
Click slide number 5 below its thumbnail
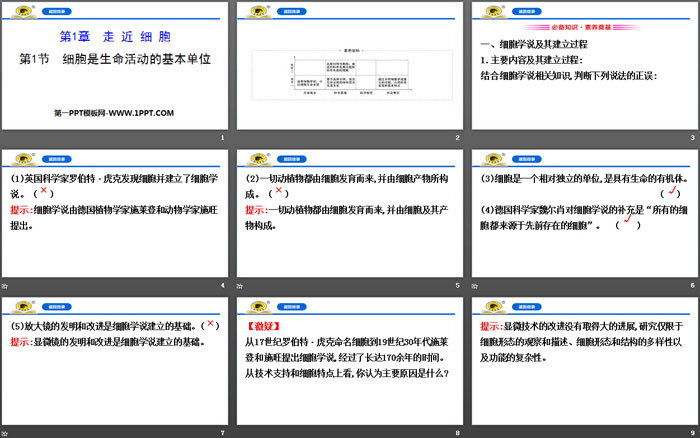click(x=457, y=285)
